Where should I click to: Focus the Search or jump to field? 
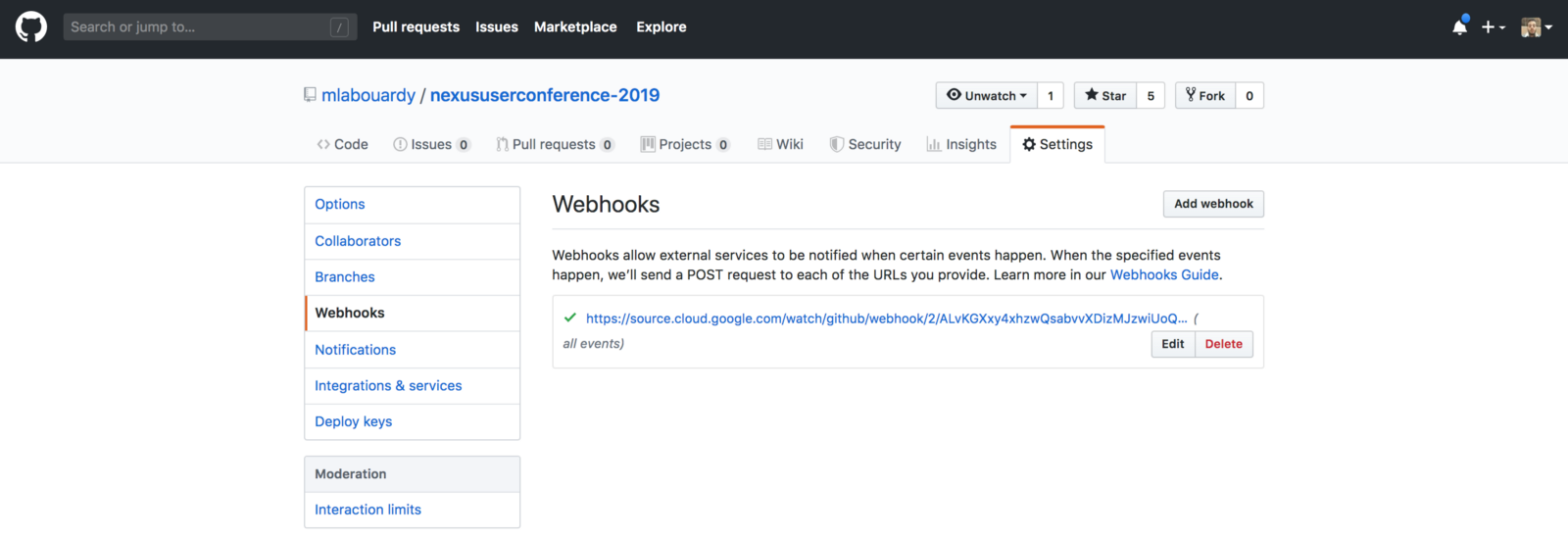[210, 26]
